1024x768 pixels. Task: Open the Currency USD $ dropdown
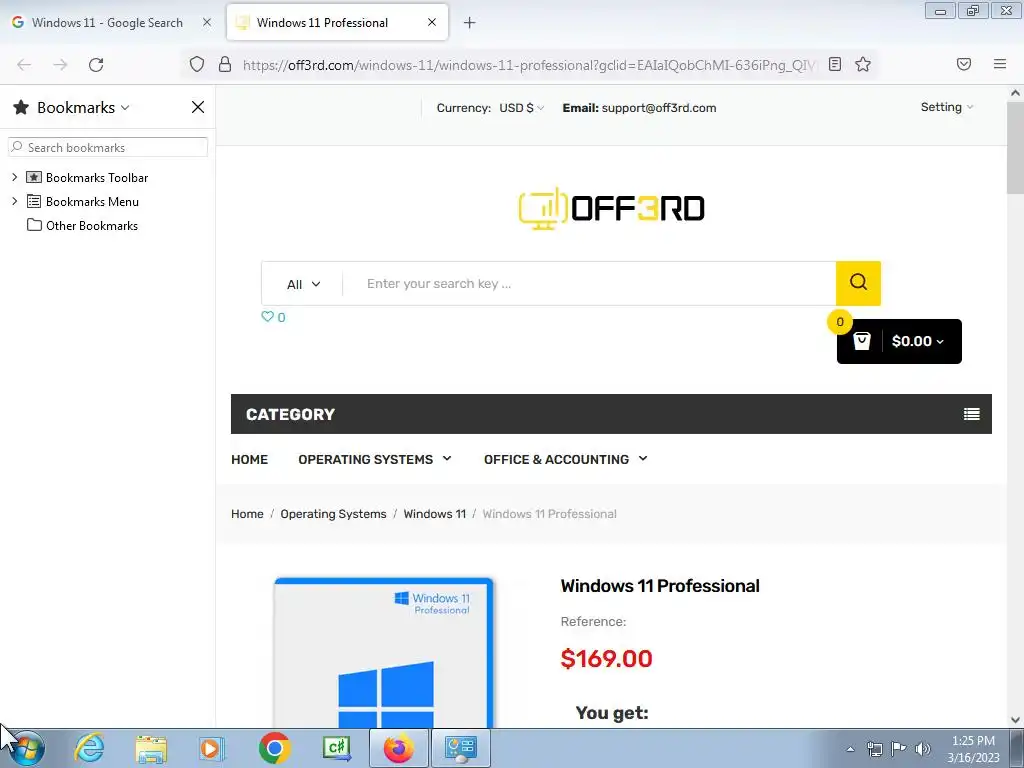click(x=521, y=108)
